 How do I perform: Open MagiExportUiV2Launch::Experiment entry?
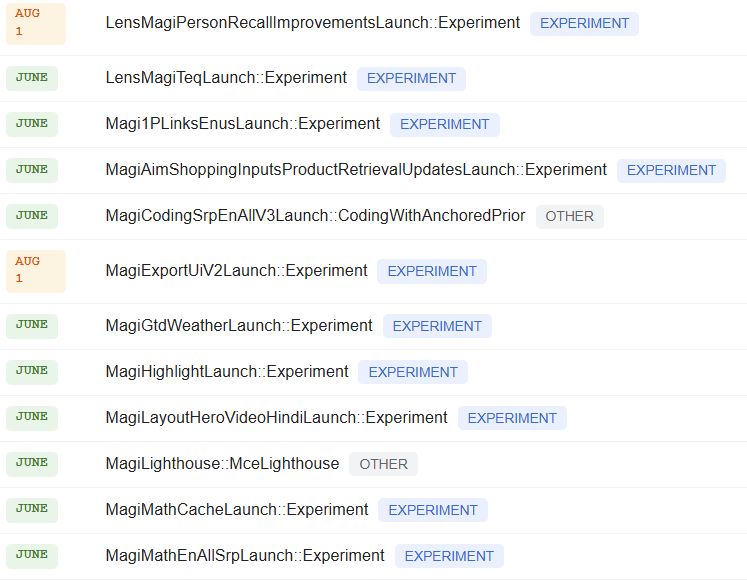pos(236,270)
